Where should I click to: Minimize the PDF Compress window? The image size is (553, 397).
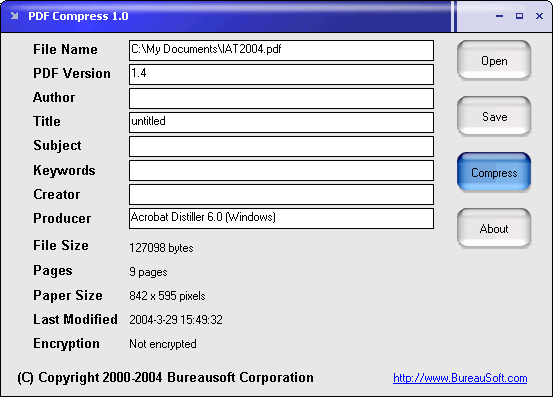[x=499, y=16]
